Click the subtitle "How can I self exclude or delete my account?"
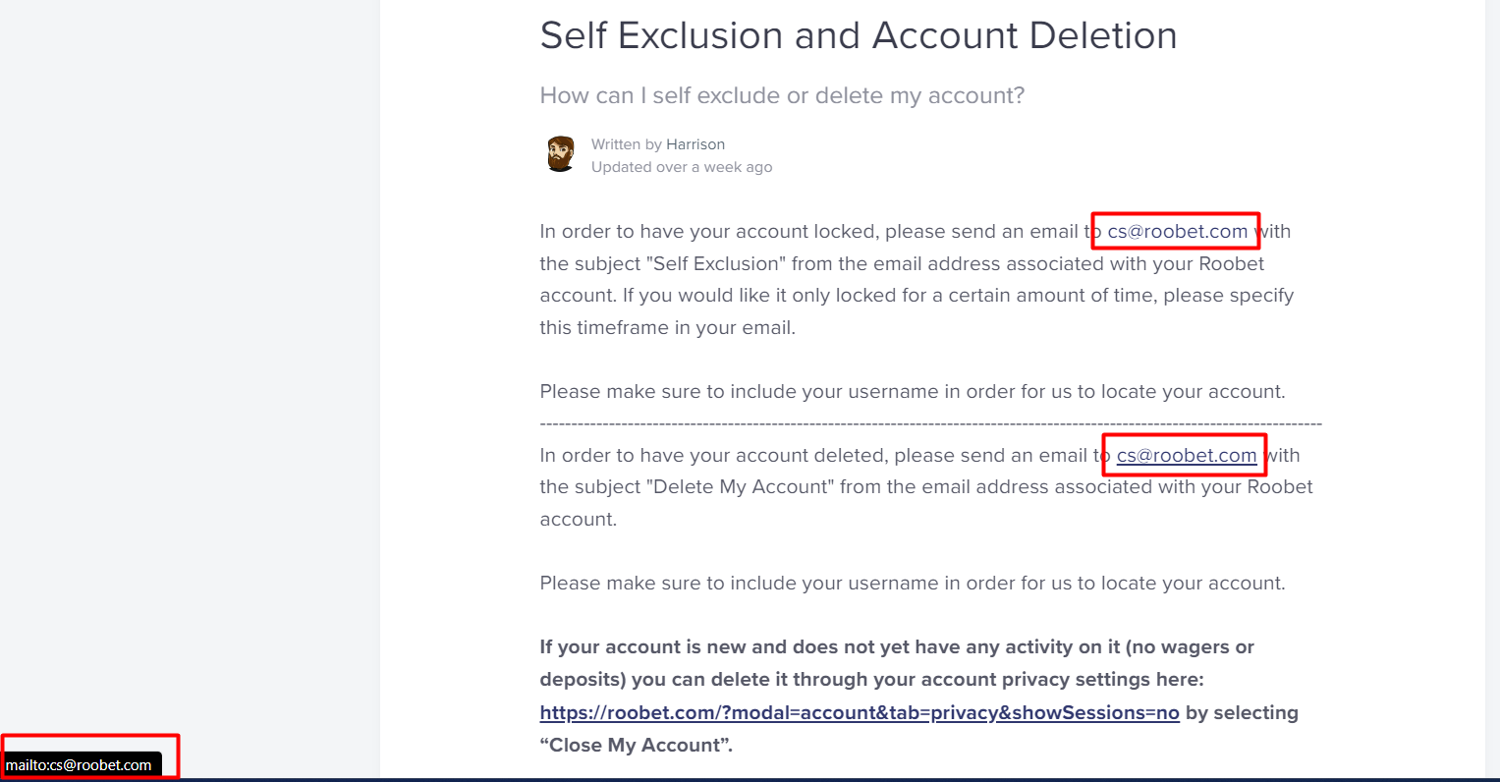 pos(782,96)
